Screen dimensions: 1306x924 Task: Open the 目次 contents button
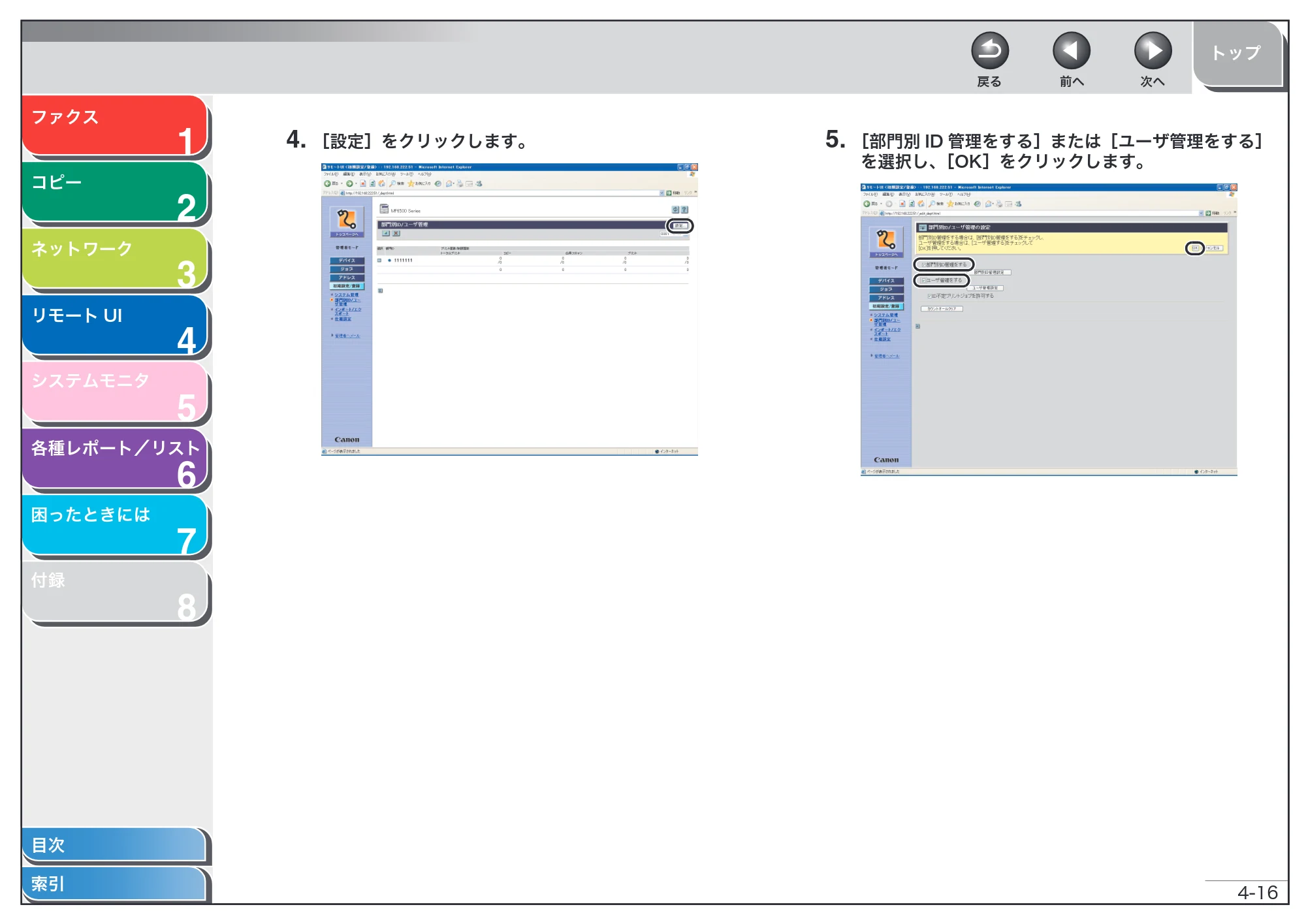coord(114,844)
